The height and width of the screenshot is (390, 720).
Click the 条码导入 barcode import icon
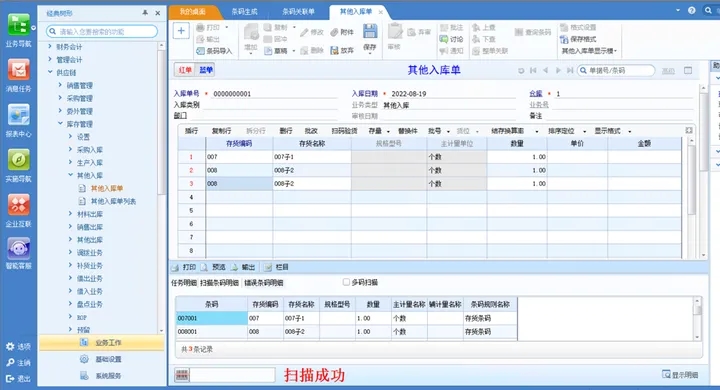(x=200, y=51)
